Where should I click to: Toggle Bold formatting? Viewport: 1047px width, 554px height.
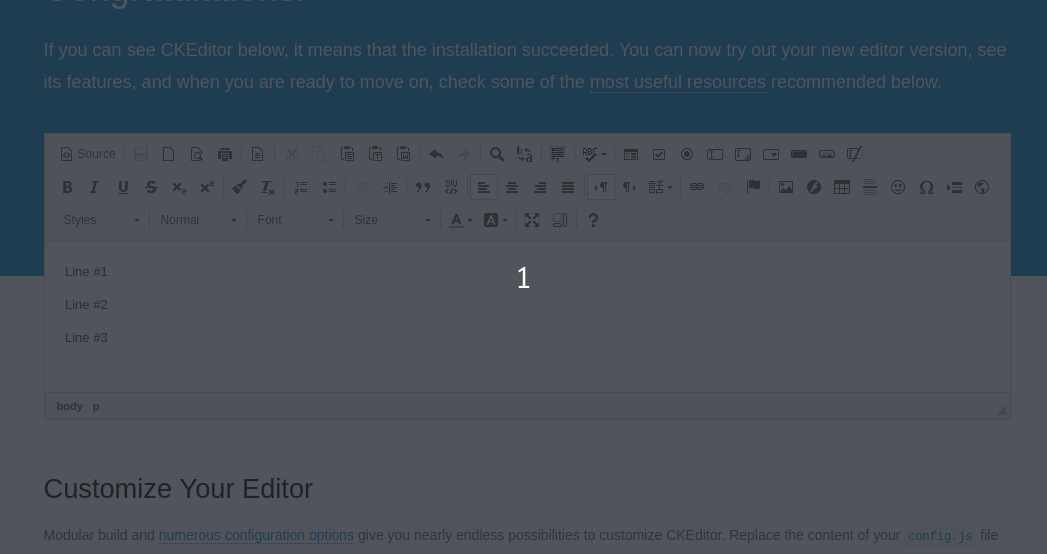point(67,188)
